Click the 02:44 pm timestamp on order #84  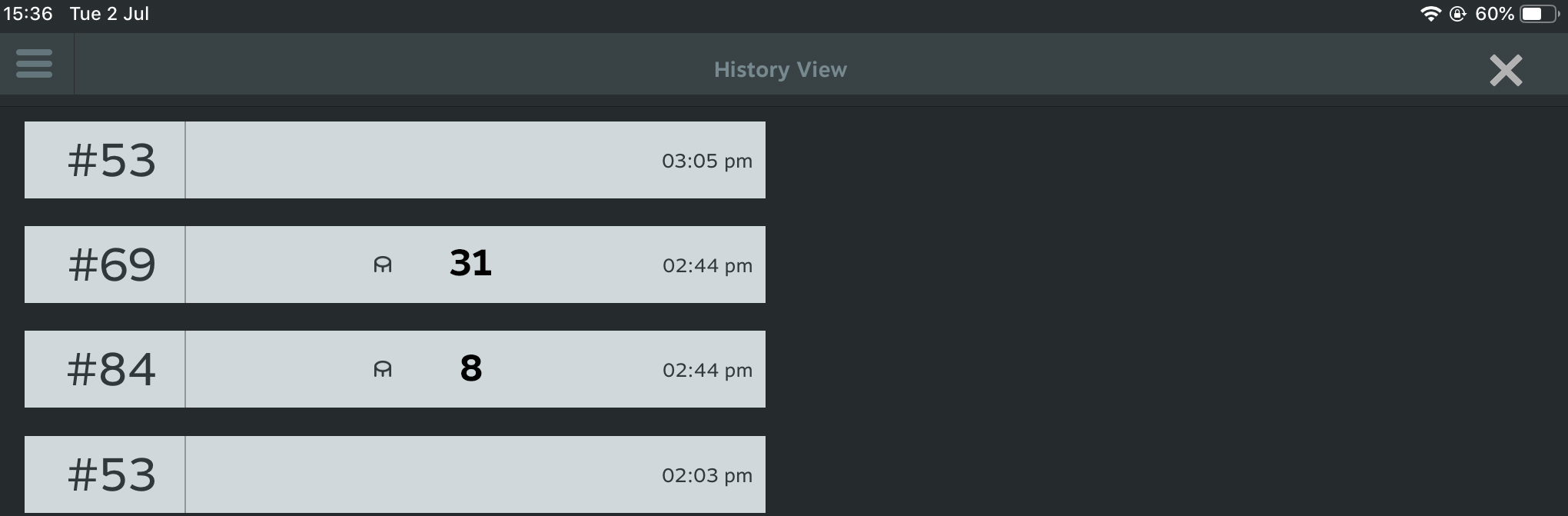point(707,371)
